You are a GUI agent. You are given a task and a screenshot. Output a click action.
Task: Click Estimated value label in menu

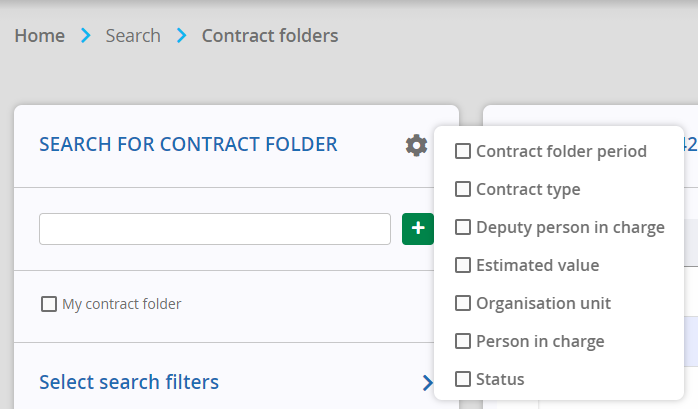point(538,265)
